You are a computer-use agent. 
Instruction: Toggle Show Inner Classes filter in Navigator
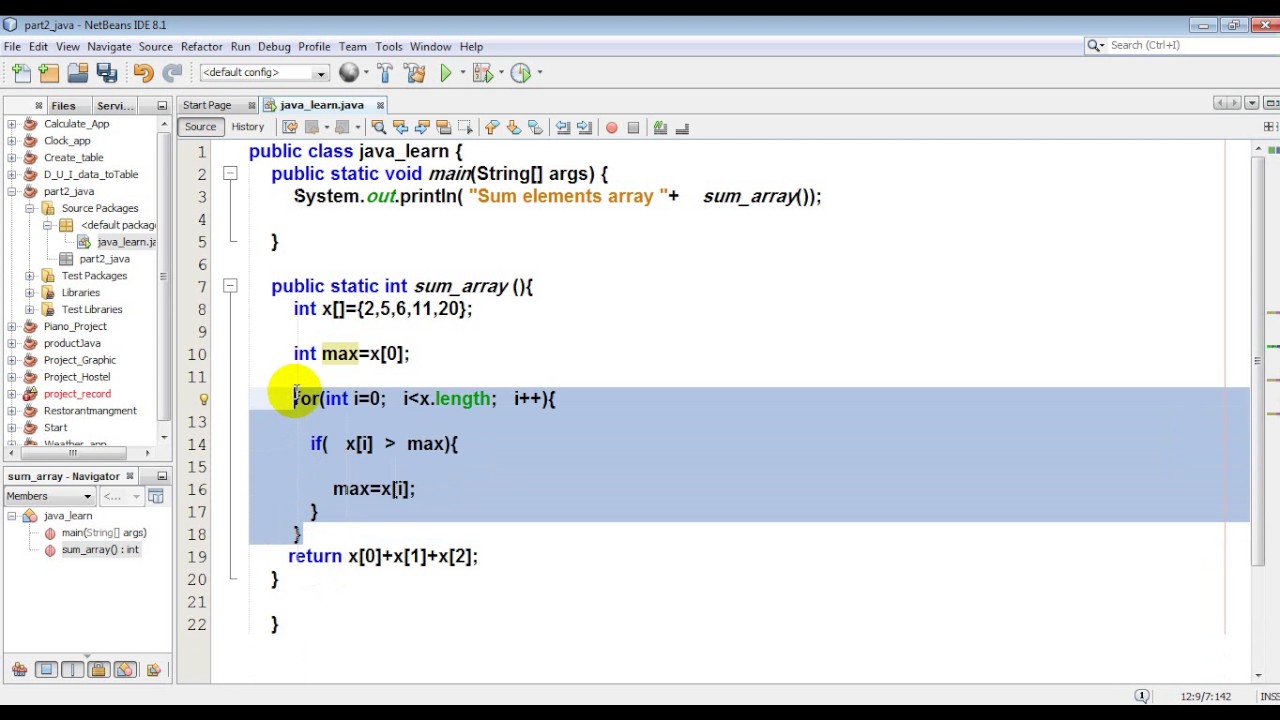(124, 670)
